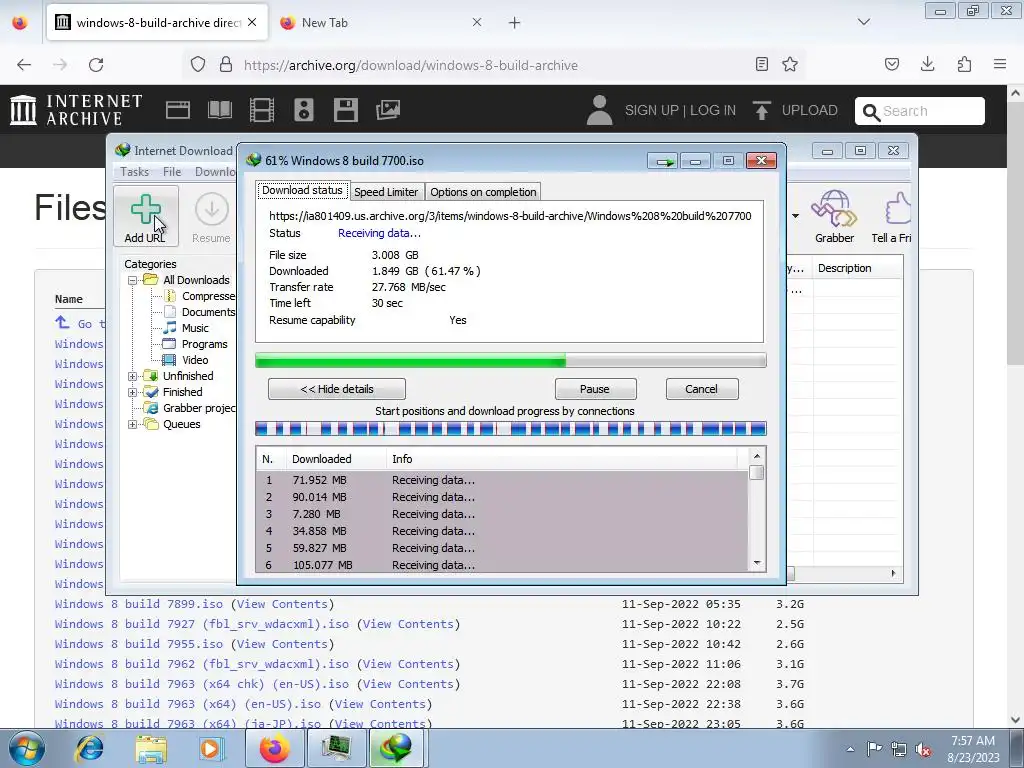Image resolution: width=1024 pixels, height=768 pixels.
Task: Click the SIGN UP link
Action: click(651, 110)
